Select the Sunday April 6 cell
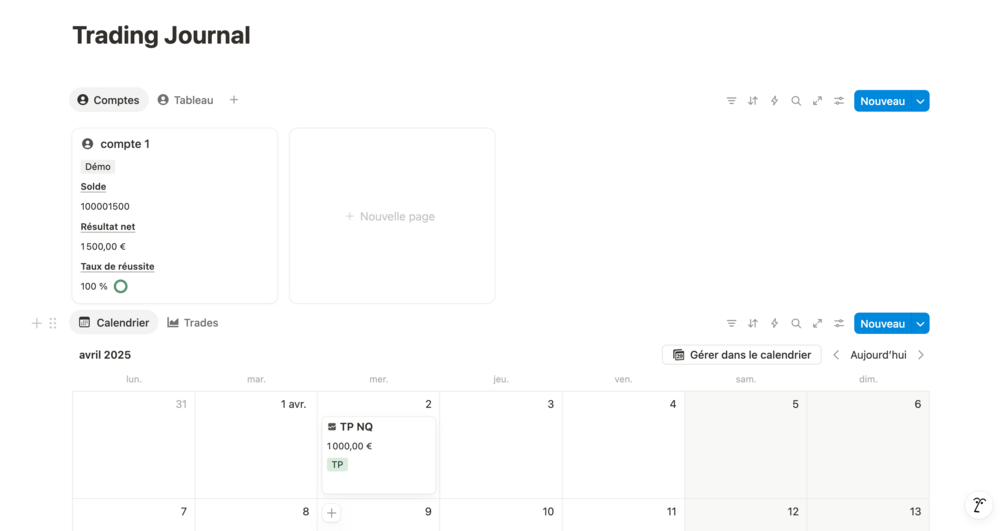1005x531 pixels. coord(868,445)
